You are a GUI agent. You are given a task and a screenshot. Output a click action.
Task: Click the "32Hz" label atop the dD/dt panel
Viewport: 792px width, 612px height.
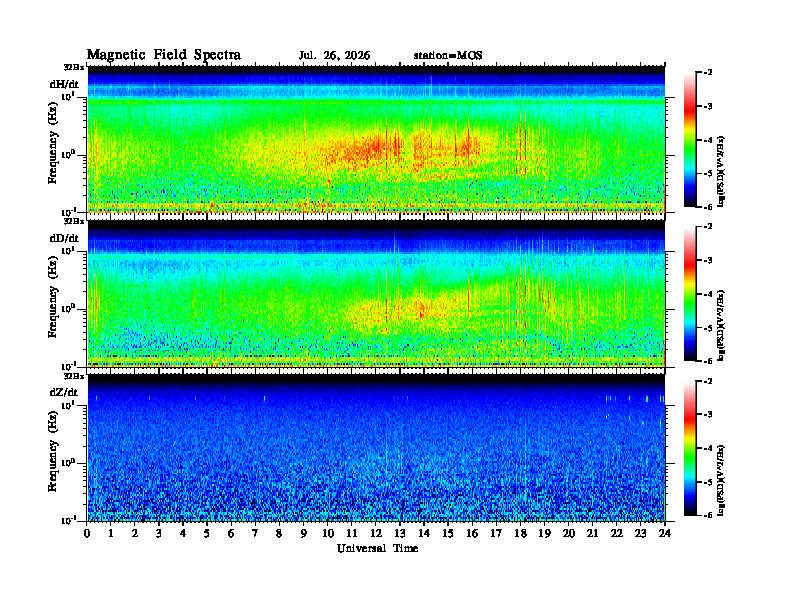click(x=74, y=221)
